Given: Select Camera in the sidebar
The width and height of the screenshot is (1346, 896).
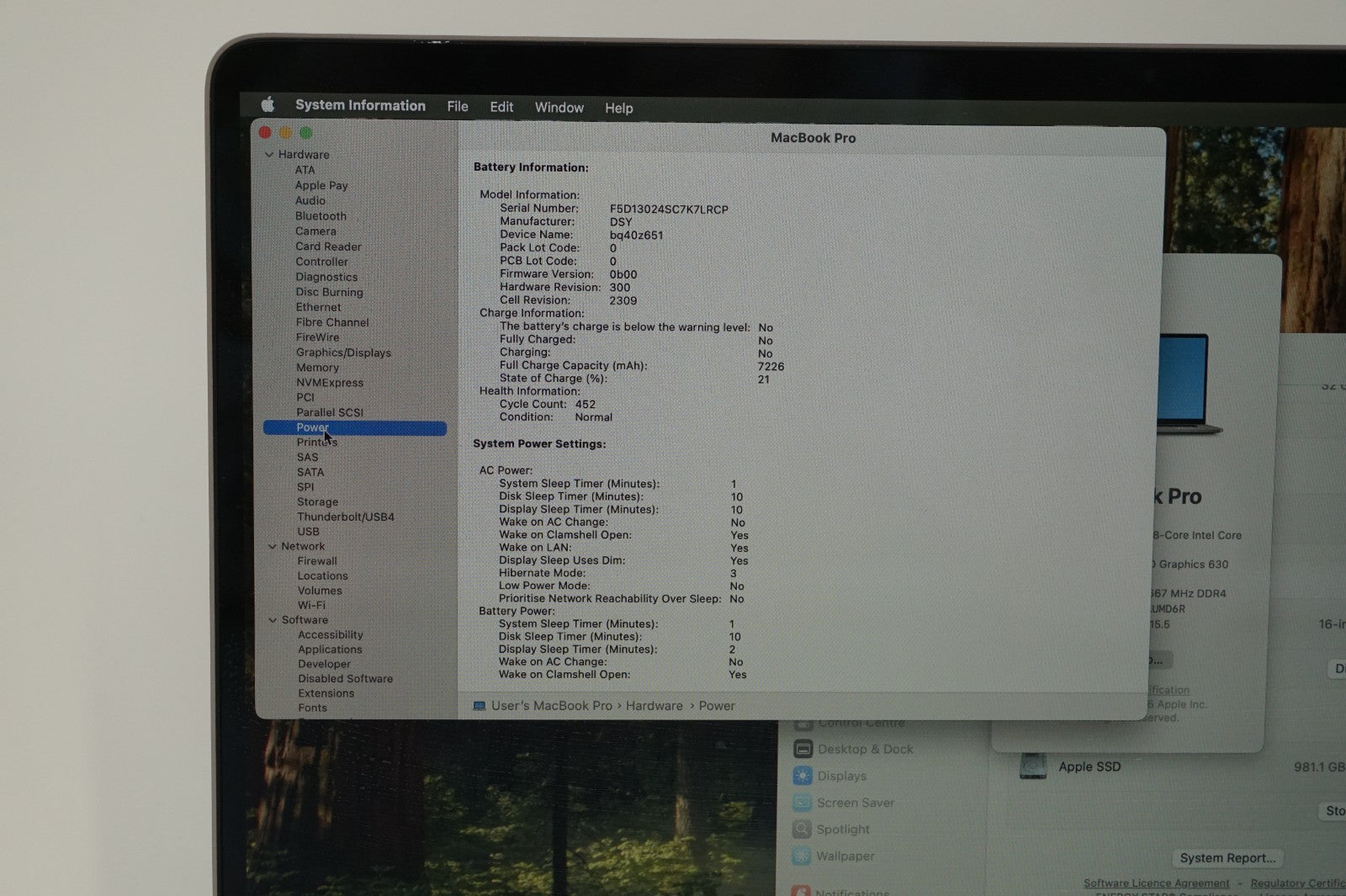Looking at the screenshot, I should click(315, 231).
